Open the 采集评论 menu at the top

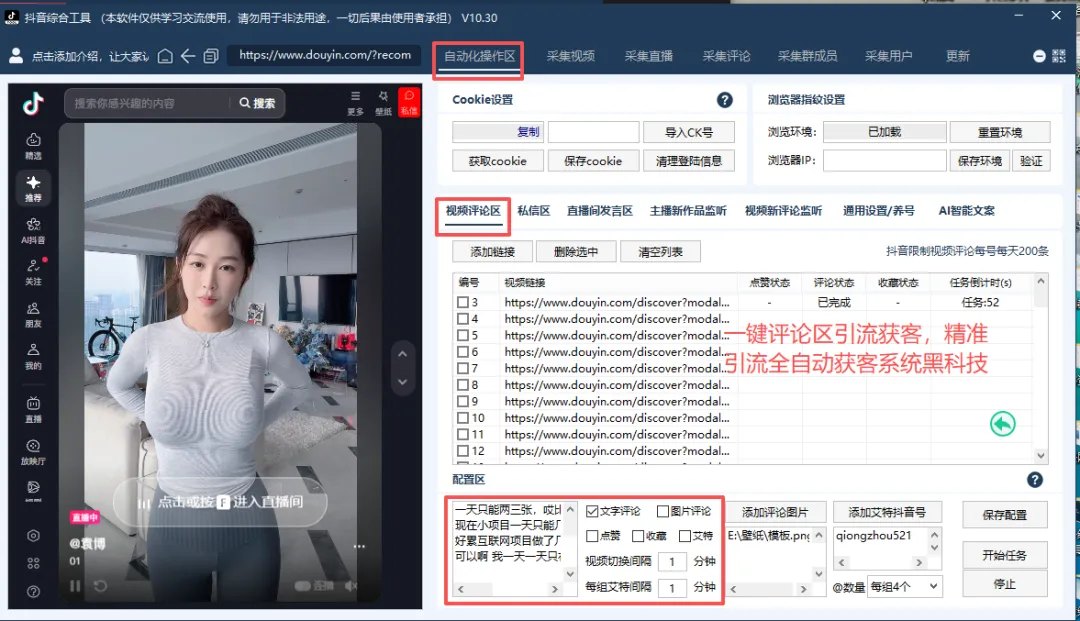coord(726,56)
